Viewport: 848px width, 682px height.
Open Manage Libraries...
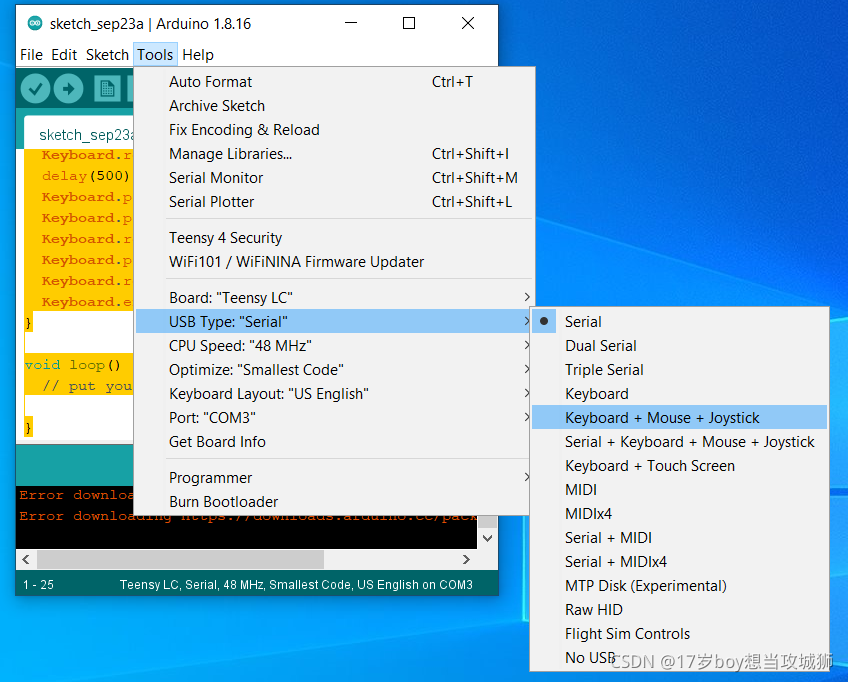[x=333, y=154]
